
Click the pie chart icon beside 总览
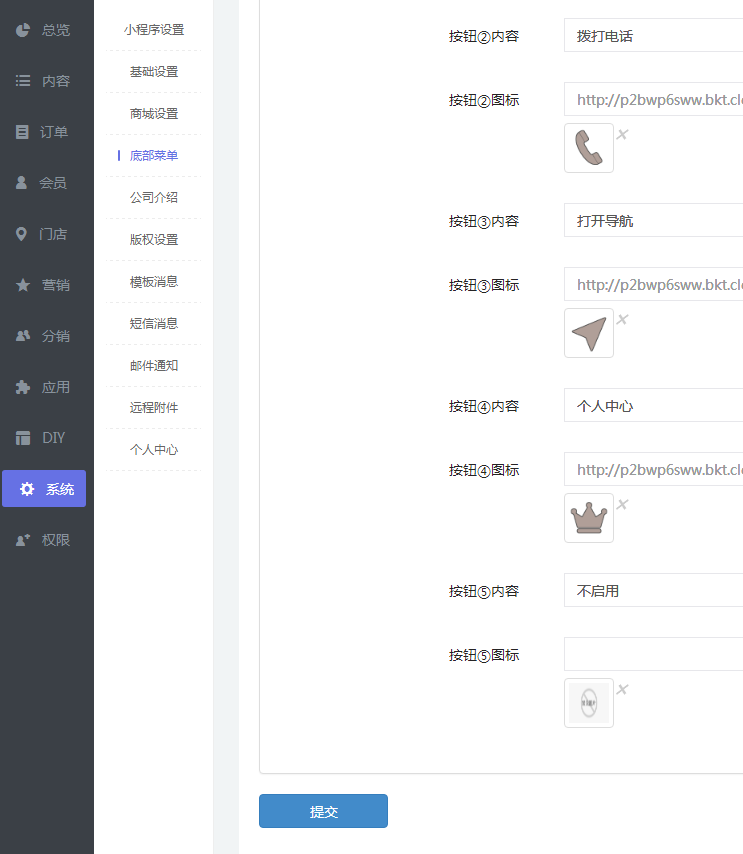coord(23,30)
